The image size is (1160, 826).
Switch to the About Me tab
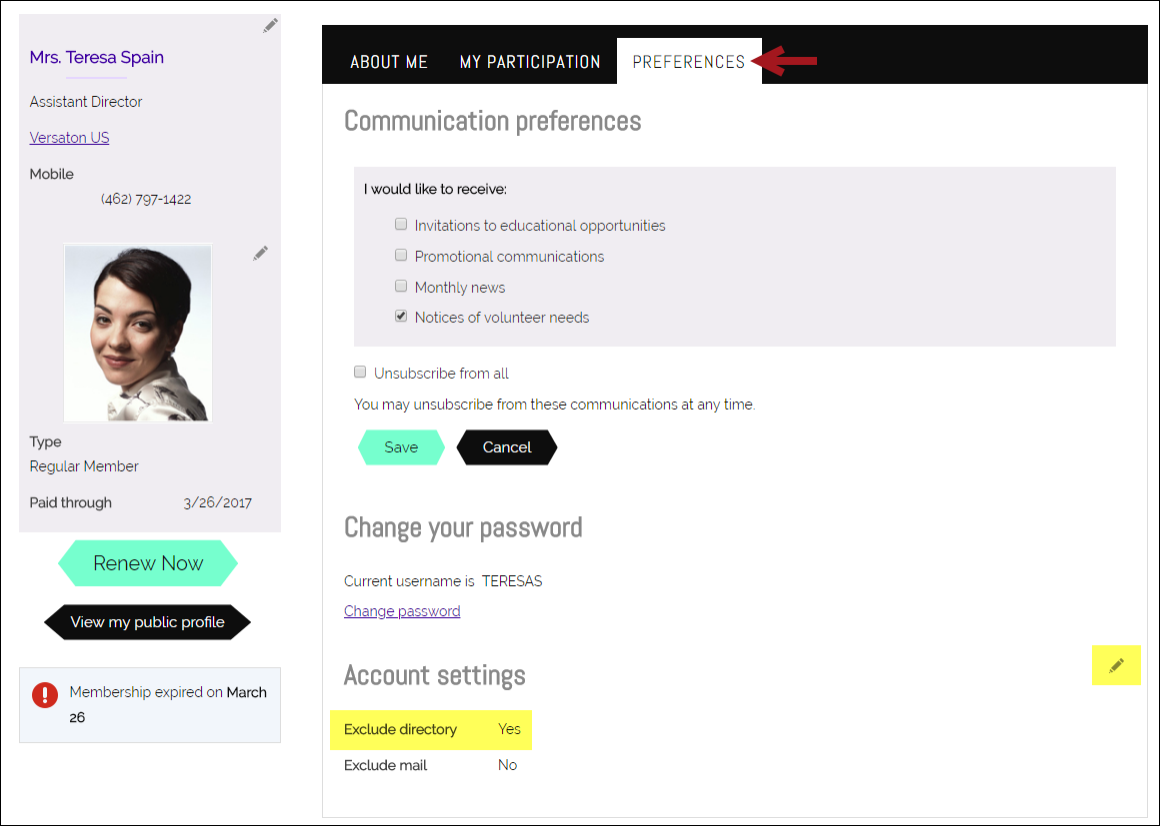389,62
